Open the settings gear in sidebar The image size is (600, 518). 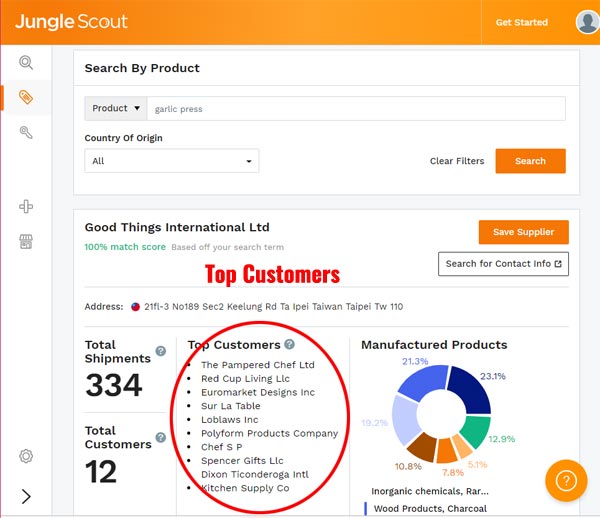click(26, 456)
